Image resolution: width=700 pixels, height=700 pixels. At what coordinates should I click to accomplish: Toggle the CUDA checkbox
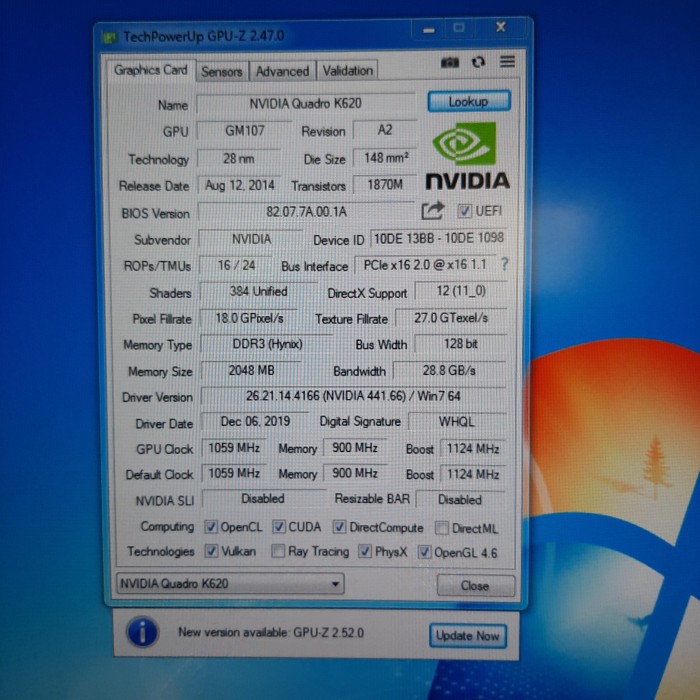[x=279, y=527]
